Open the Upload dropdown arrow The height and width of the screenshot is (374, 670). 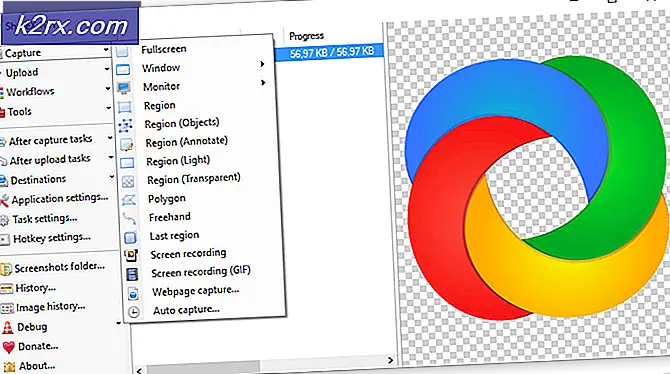pos(107,69)
